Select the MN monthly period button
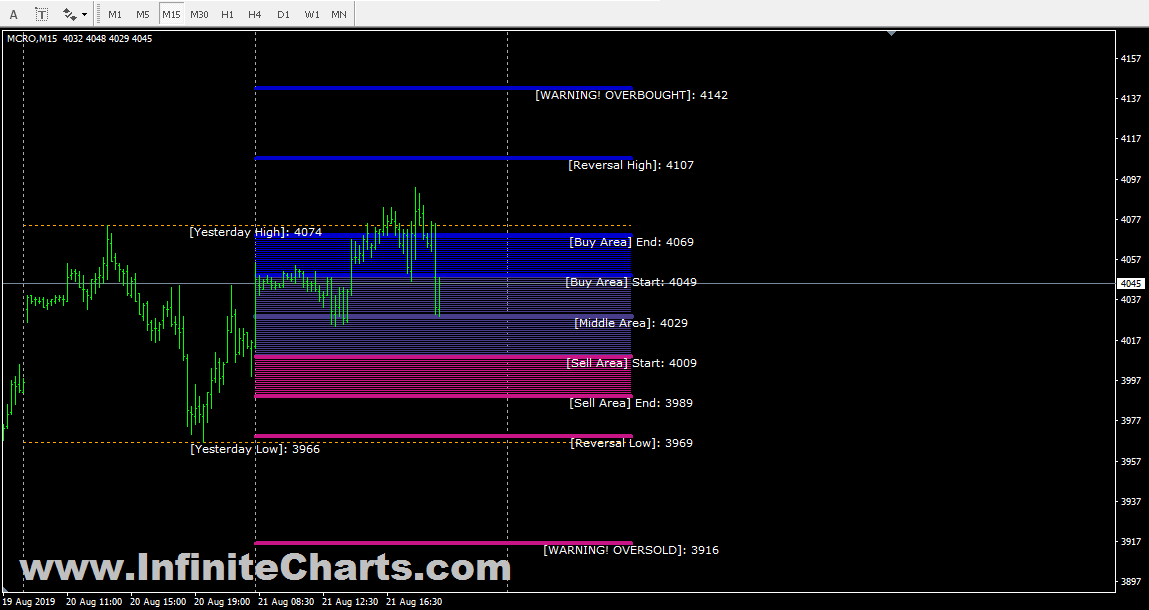Screen dimensions: 1149x610 coord(338,14)
